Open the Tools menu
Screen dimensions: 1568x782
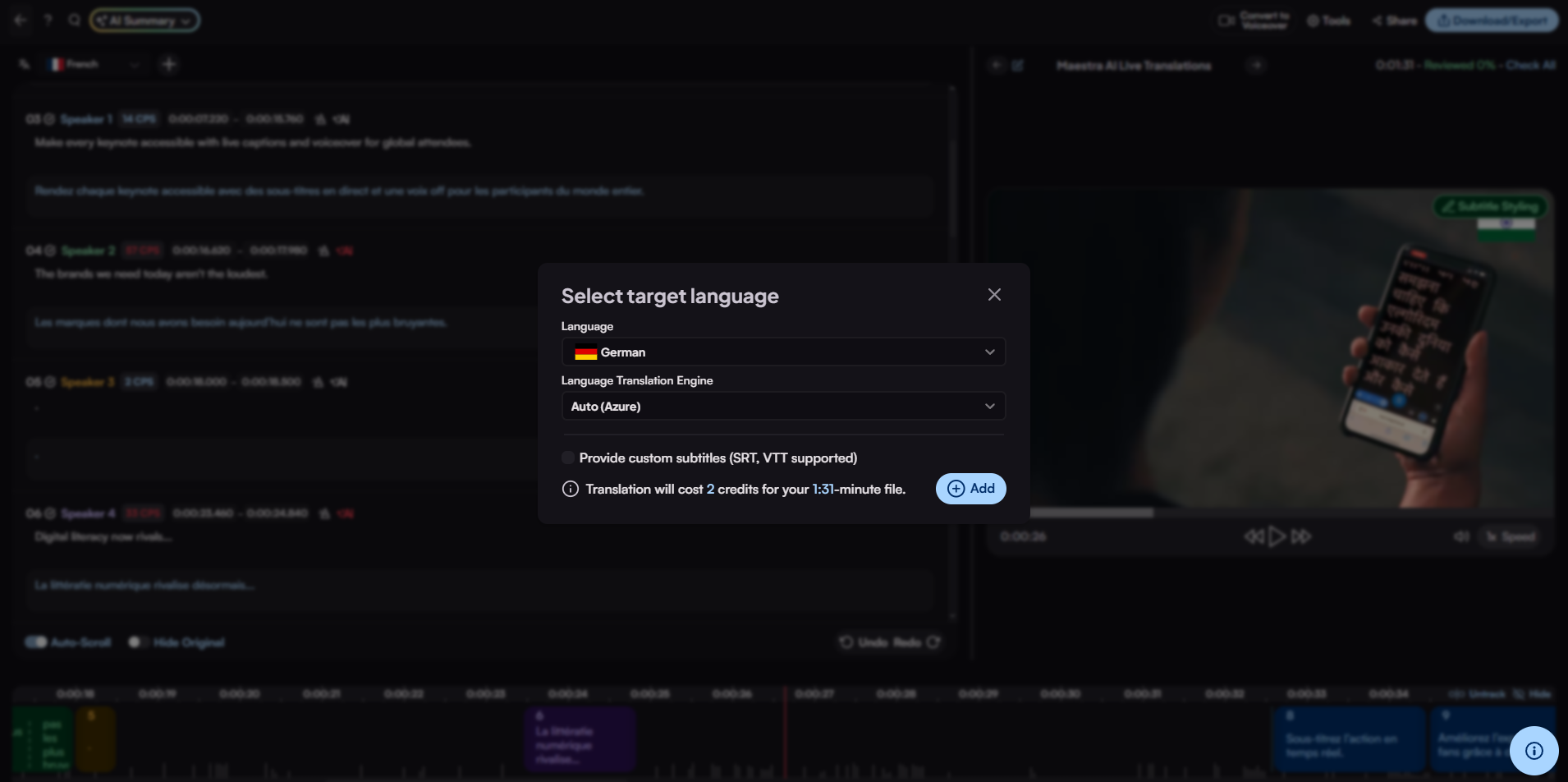1328,21
